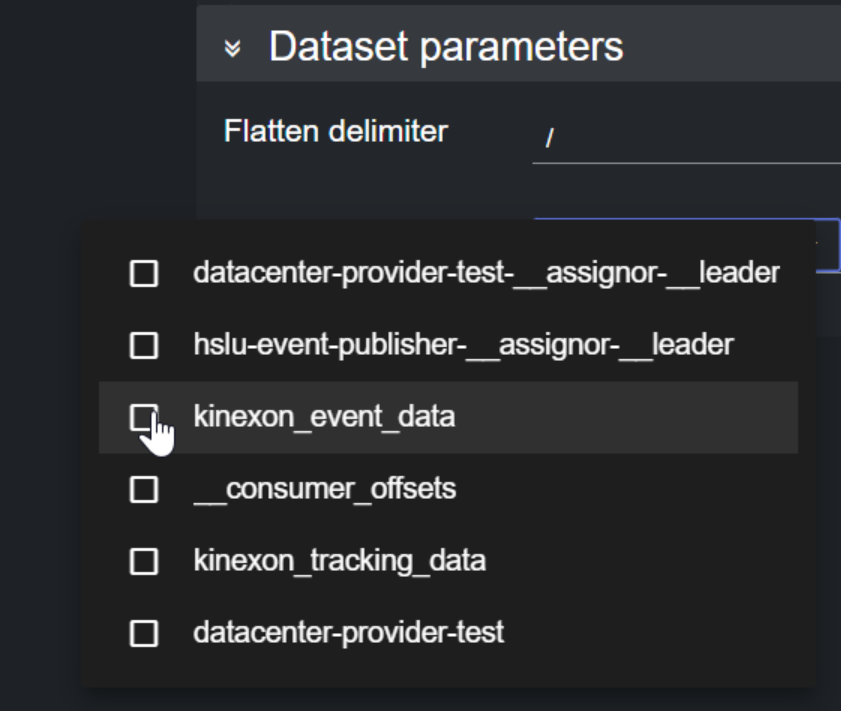Click the Flatten delimiter label
Image resolution: width=841 pixels, height=711 pixels.
click(335, 131)
